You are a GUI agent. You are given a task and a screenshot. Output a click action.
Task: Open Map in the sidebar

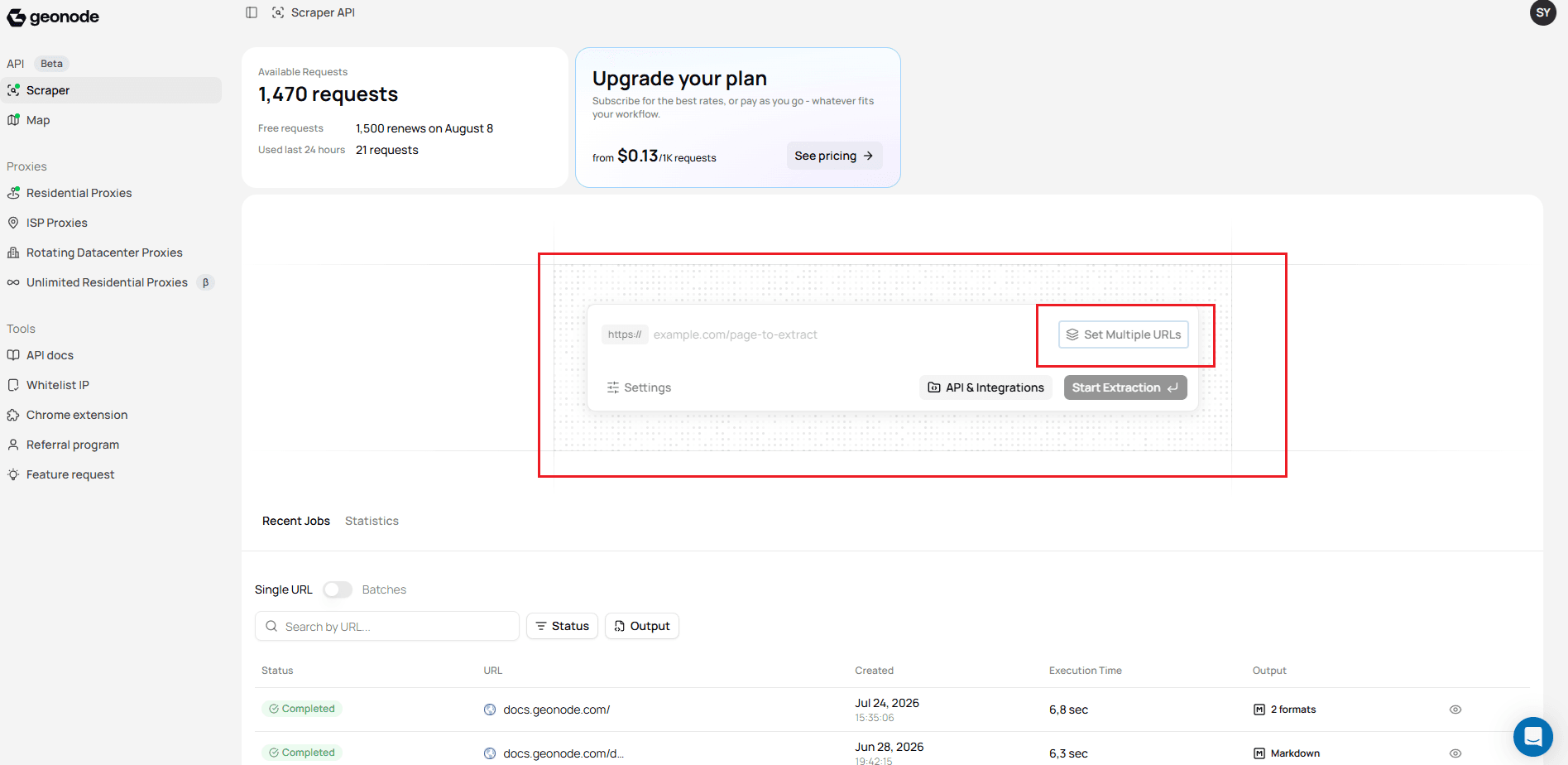(x=112, y=120)
